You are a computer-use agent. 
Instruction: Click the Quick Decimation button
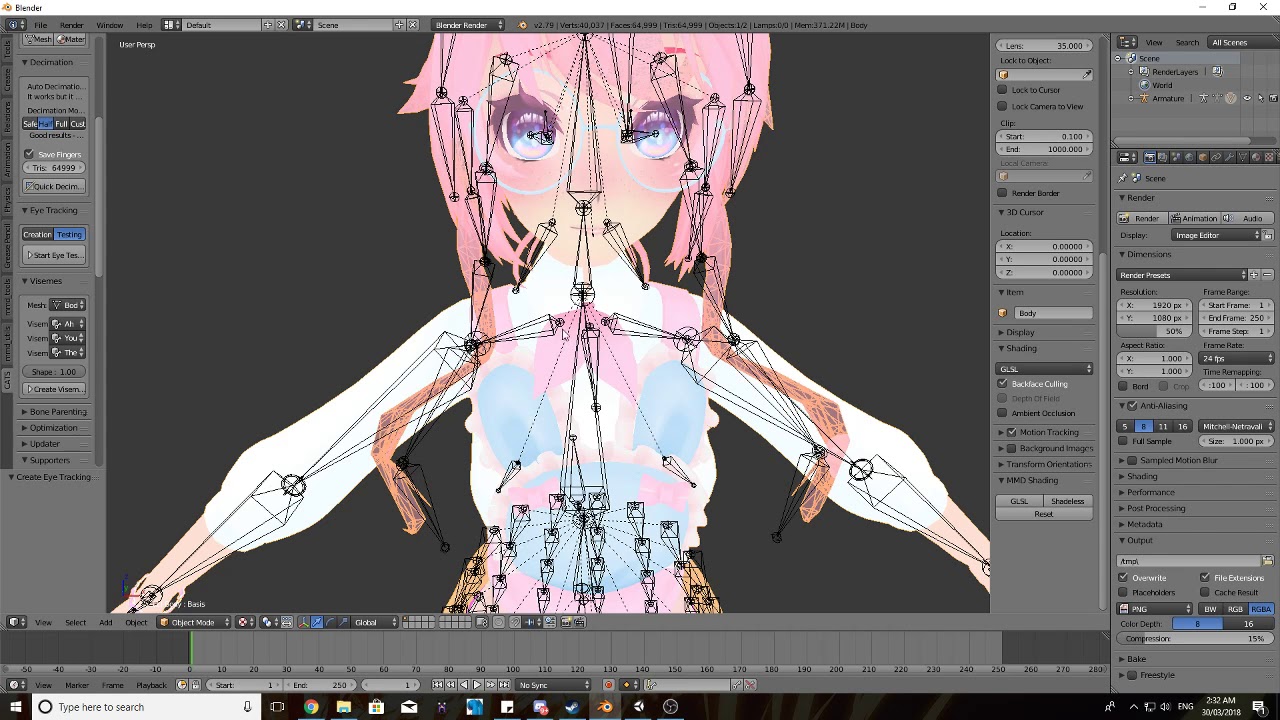[x=54, y=186]
